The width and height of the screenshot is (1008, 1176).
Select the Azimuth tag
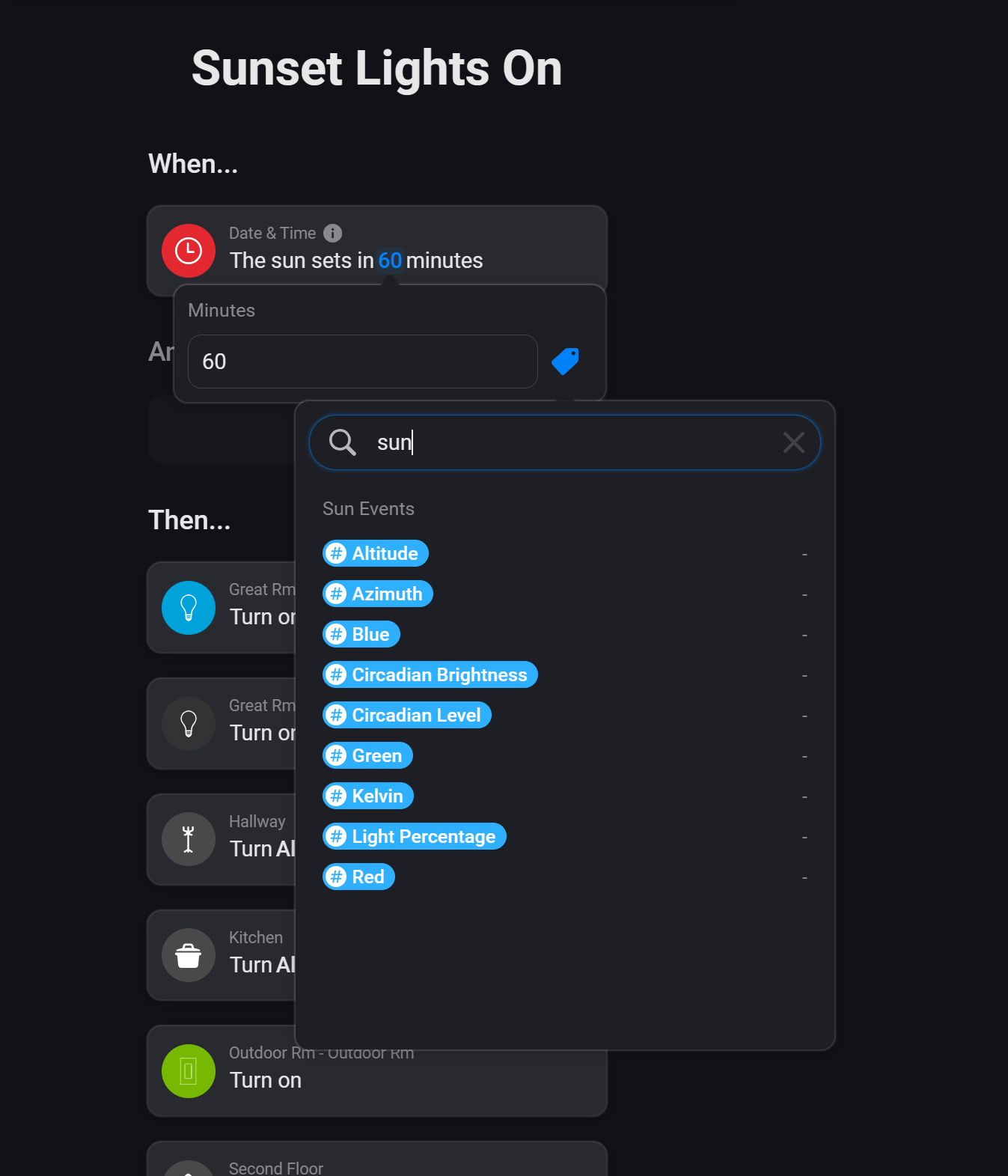click(378, 594)
